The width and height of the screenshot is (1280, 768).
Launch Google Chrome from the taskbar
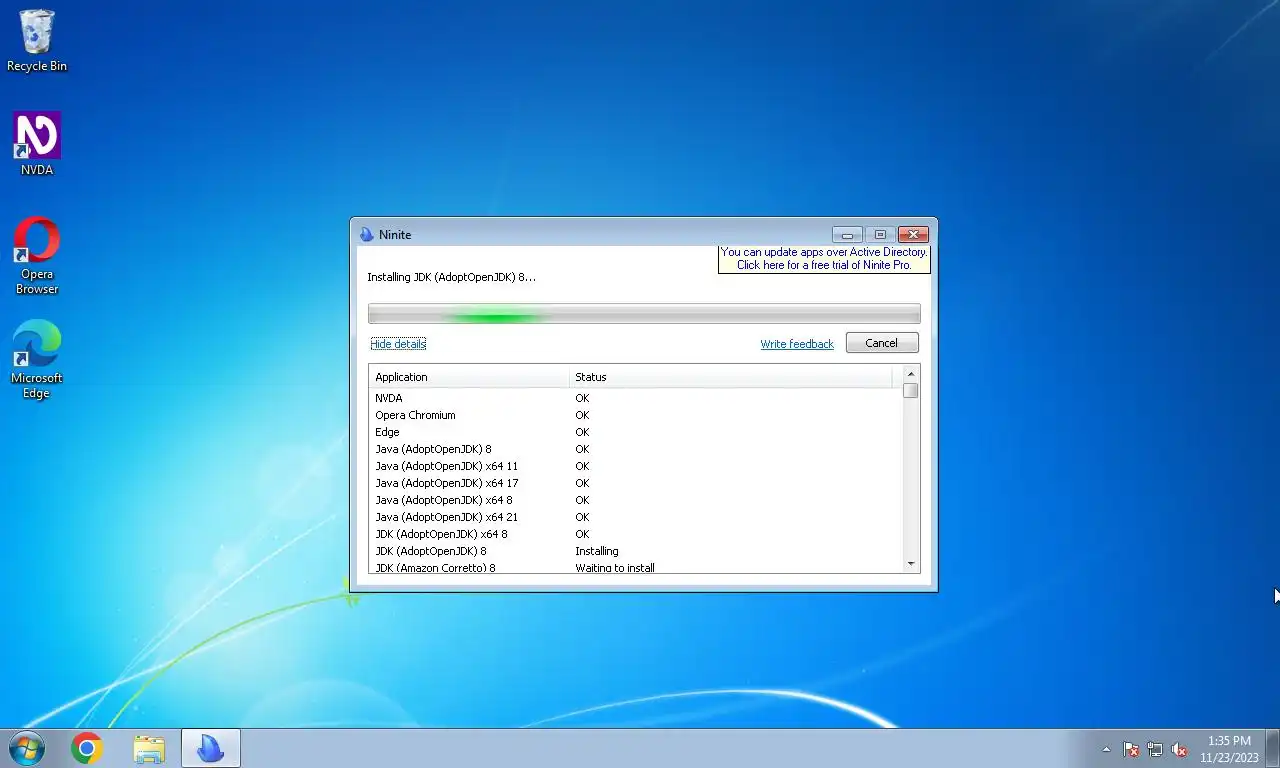point(87,748)
